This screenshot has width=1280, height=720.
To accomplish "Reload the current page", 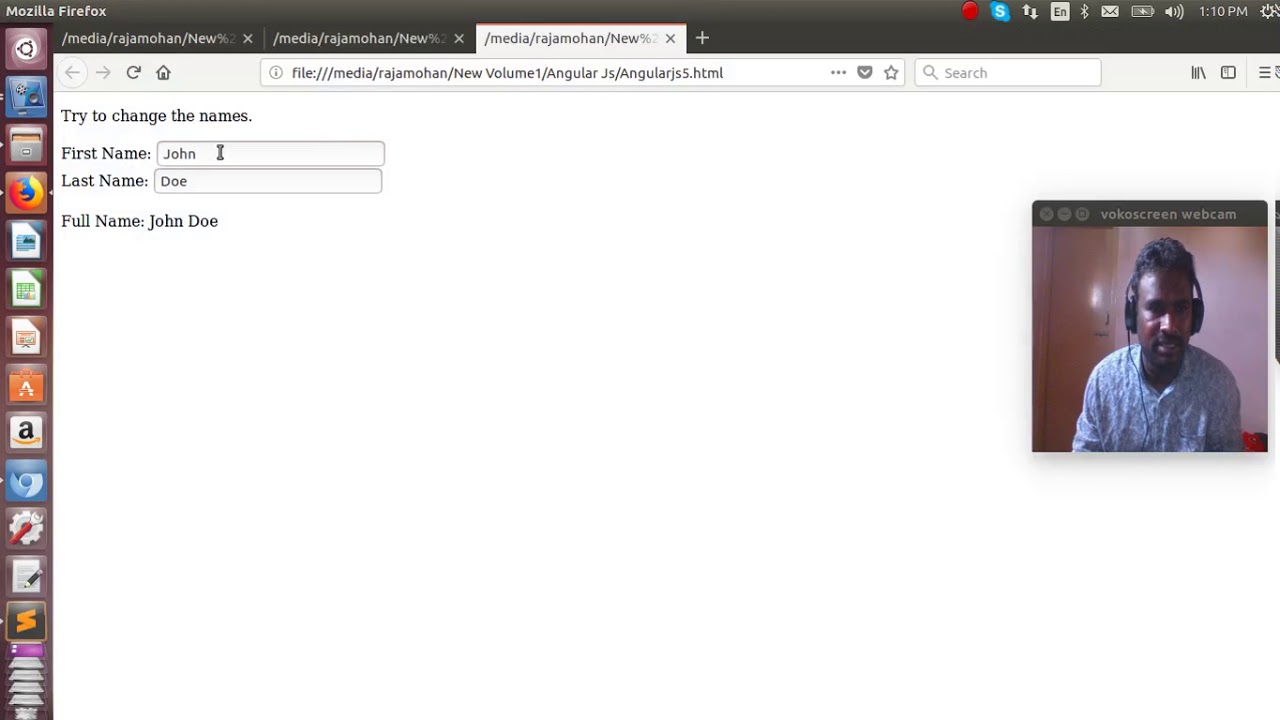I will (133, 72).
